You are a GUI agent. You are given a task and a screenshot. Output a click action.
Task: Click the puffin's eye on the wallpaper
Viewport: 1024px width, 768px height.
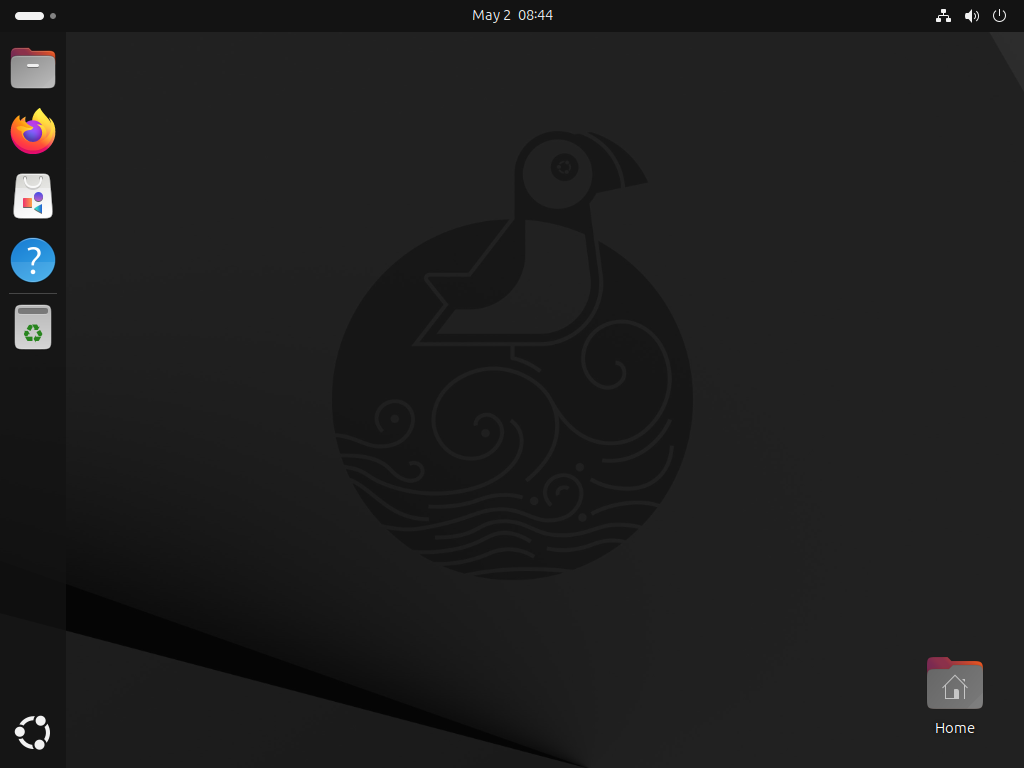tap(565, 167)
